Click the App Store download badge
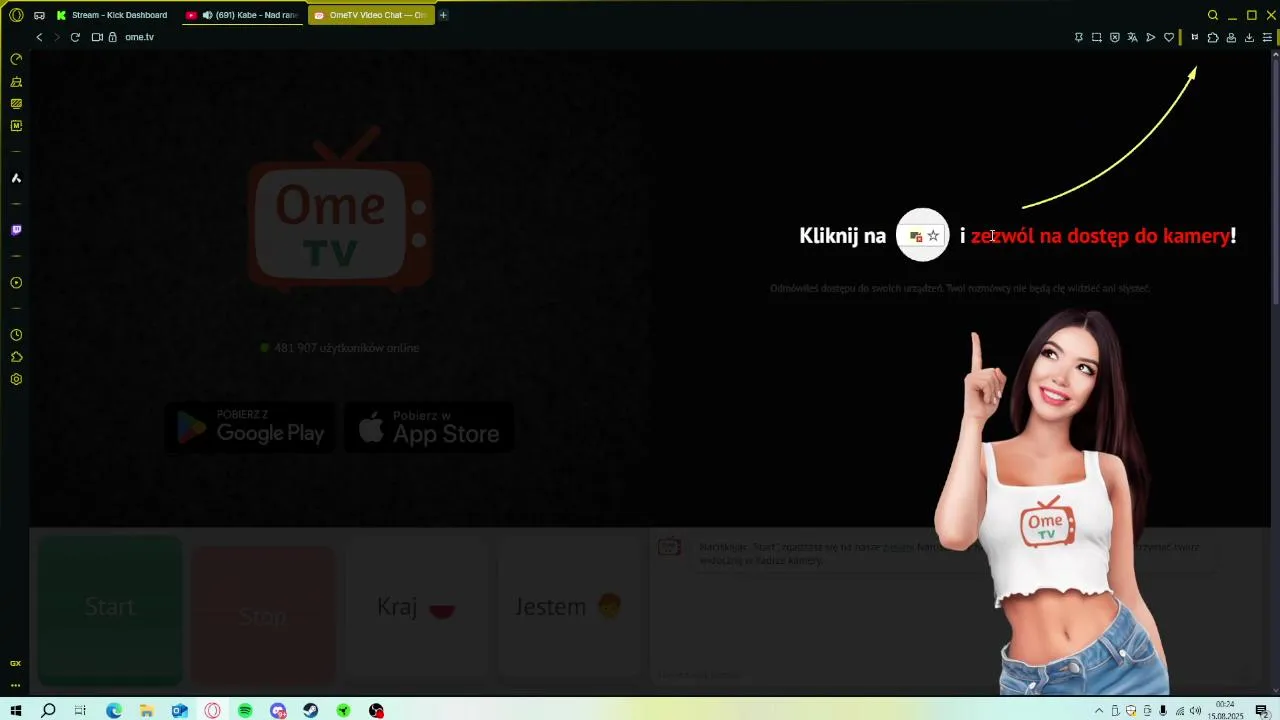The image size is (1280, 720). click(x=429, y=428)
